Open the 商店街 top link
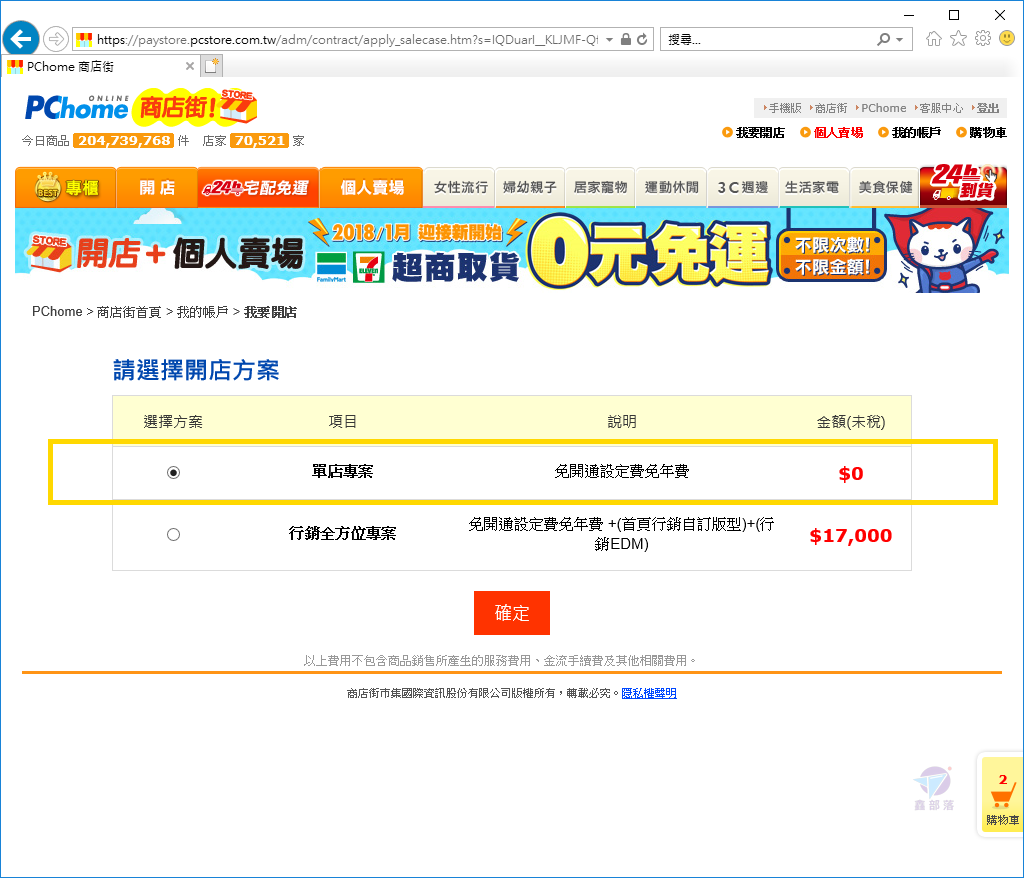The width and height of the screenshot is (1024, 878). click(829, 108)
